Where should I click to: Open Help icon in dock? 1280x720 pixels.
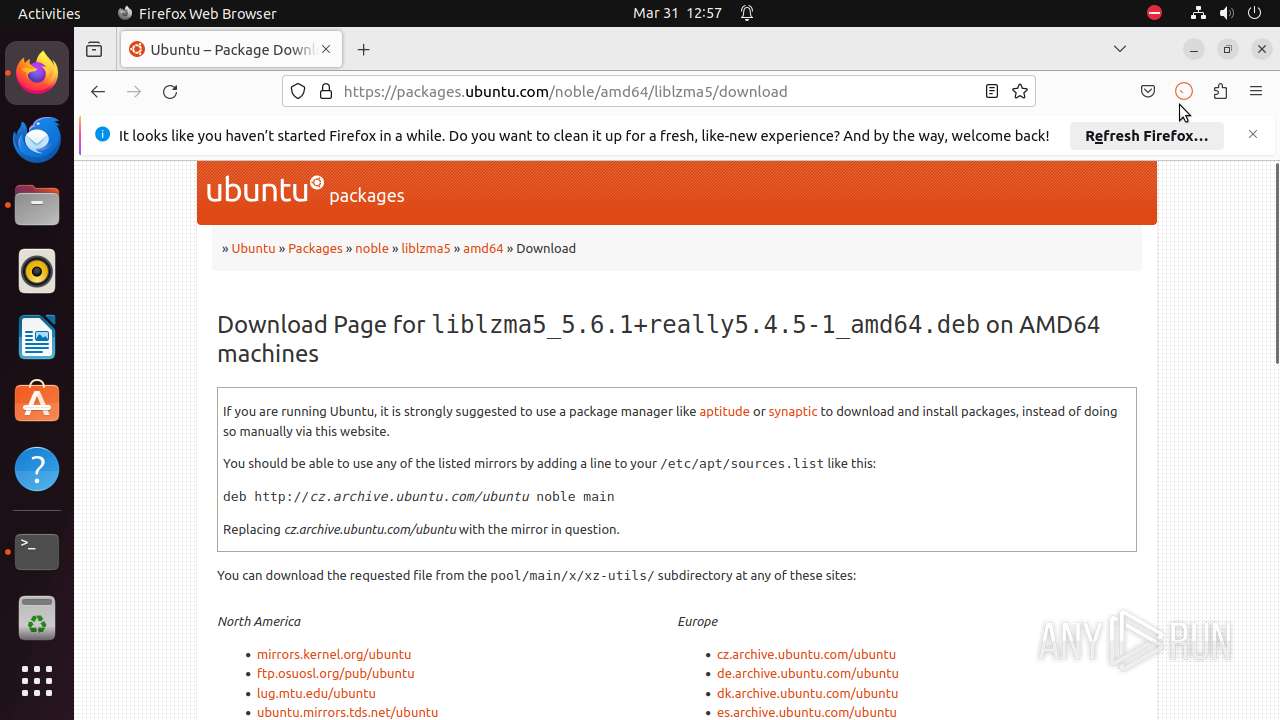(x=37, y=469)
